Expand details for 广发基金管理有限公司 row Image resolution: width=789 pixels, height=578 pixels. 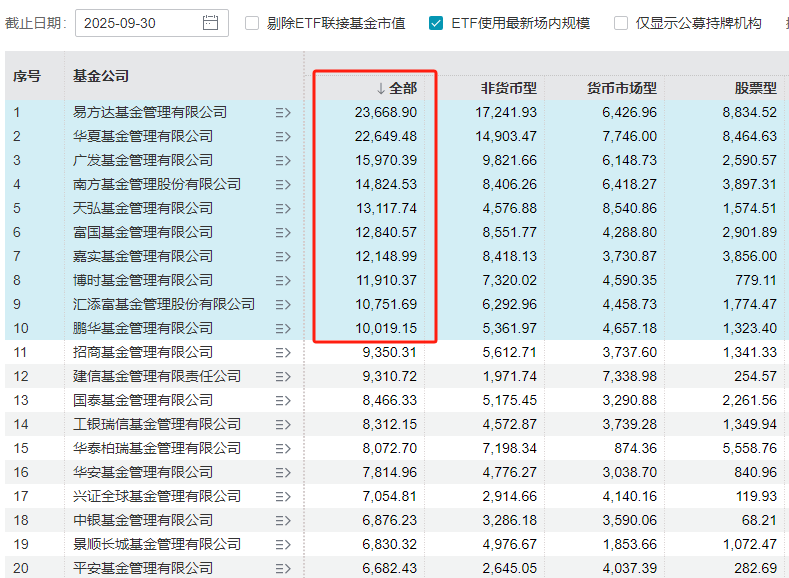pyautogui.click(x=282, y=160)
